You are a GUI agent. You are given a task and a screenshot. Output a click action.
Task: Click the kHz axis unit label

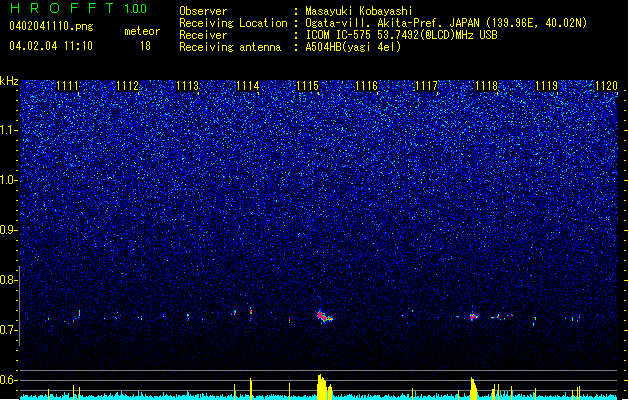9,81
